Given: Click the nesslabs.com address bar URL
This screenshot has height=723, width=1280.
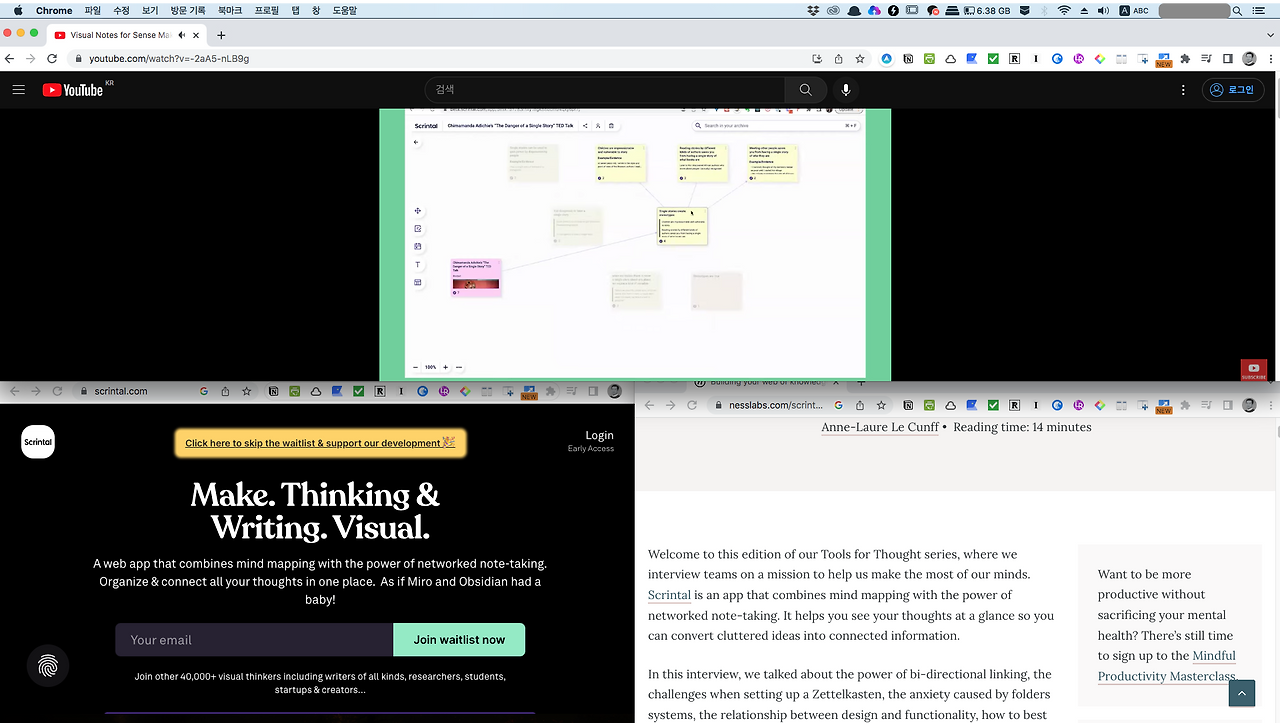Looking at the screenshot, I should pyautogui.click(x=775, y=405).
